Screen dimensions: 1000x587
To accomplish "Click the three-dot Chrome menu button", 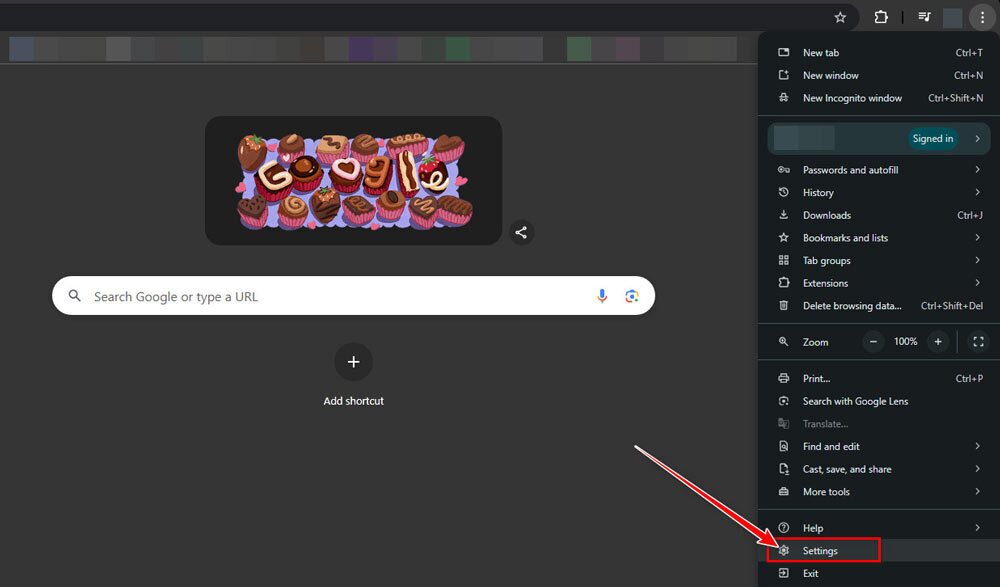I will tap(982, 18).
